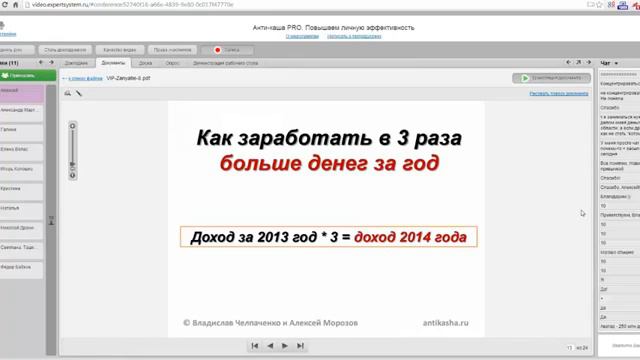Bookmark the page with the star icon
640x360 pixels.
coord(599,5)
